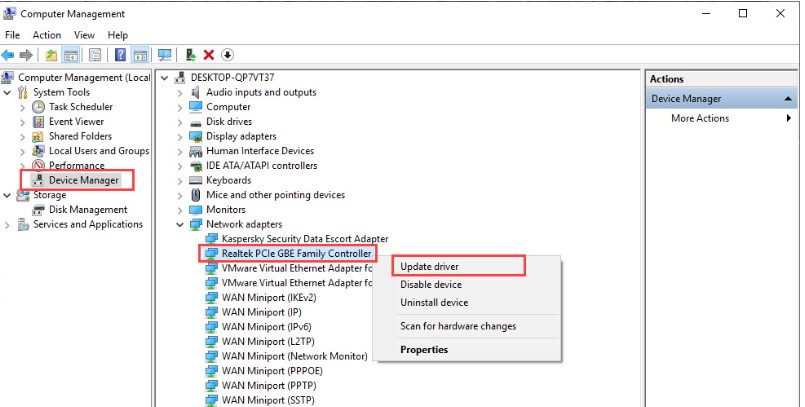The image size is (805, 407).
Task: Expand the Disk drives category
Action: (180, 122)
